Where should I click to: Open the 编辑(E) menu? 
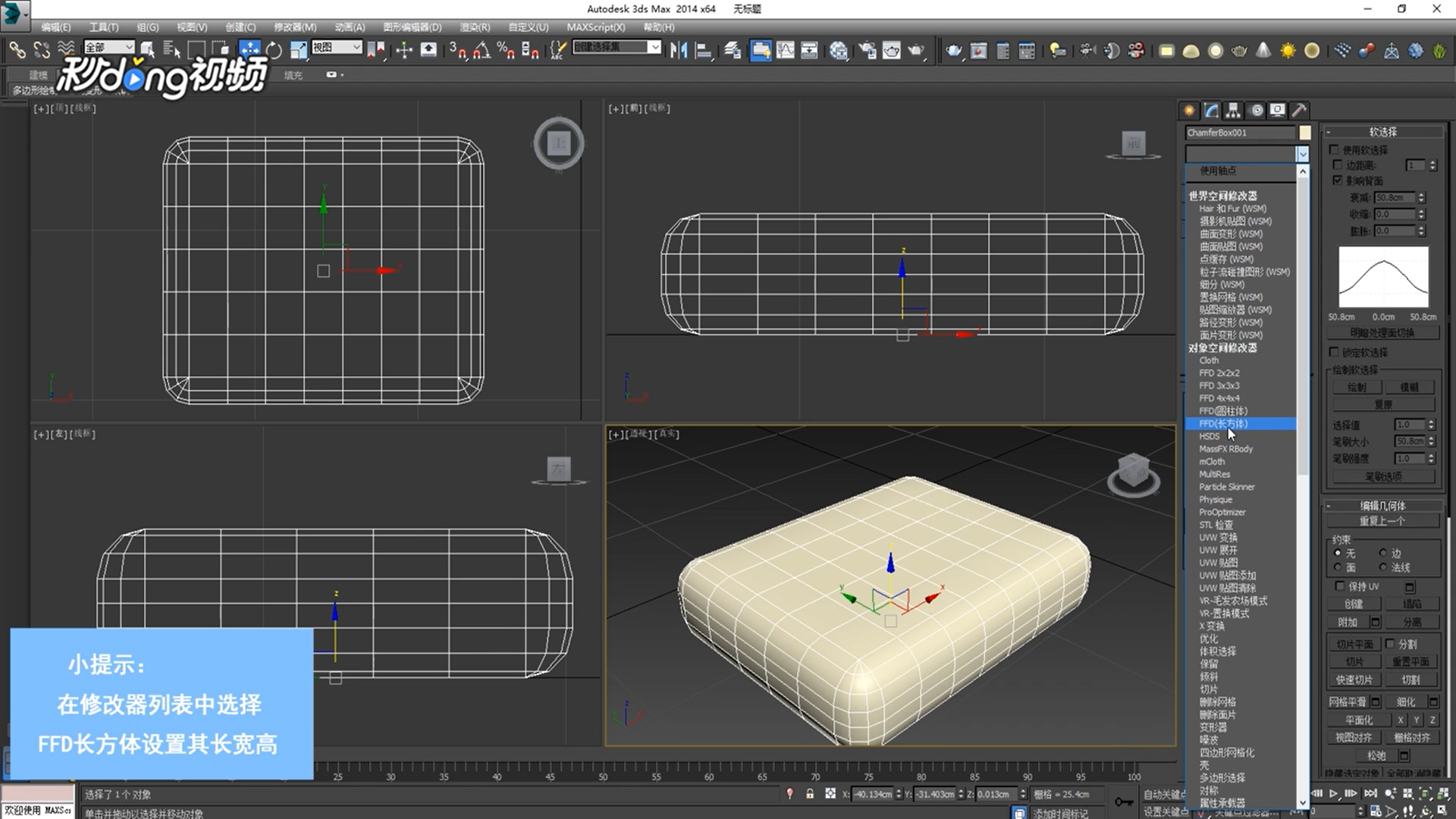[x=56, y=27]
